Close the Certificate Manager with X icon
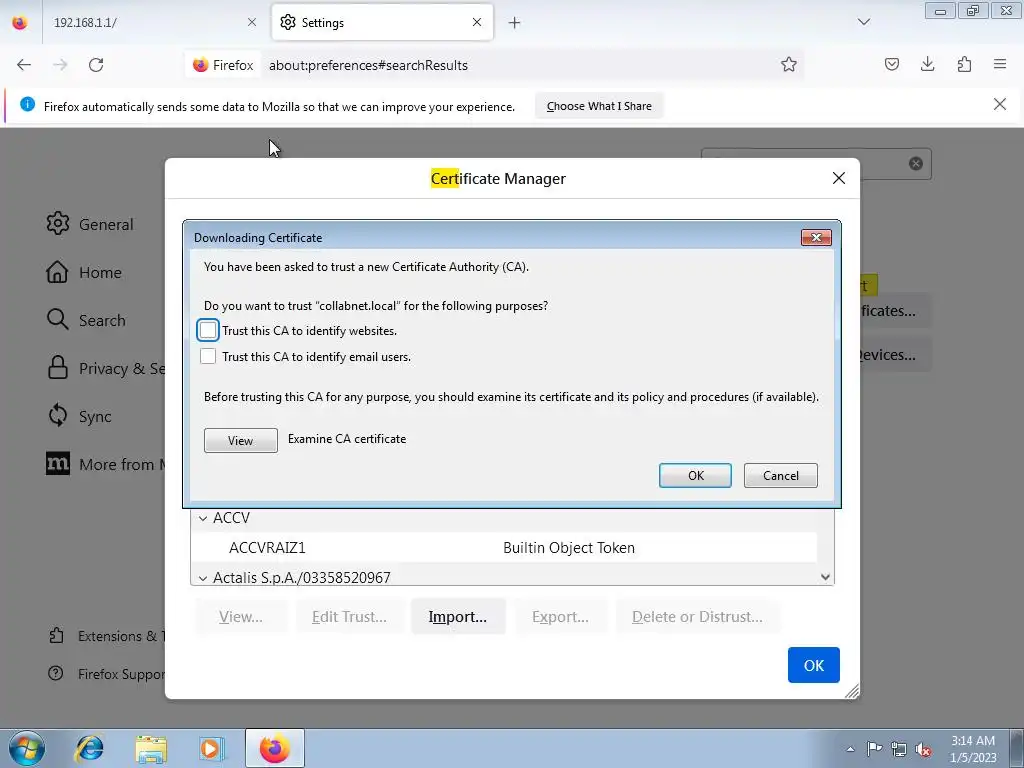The width and height of the screenshot is (1024, 768). tap(839, 178)
